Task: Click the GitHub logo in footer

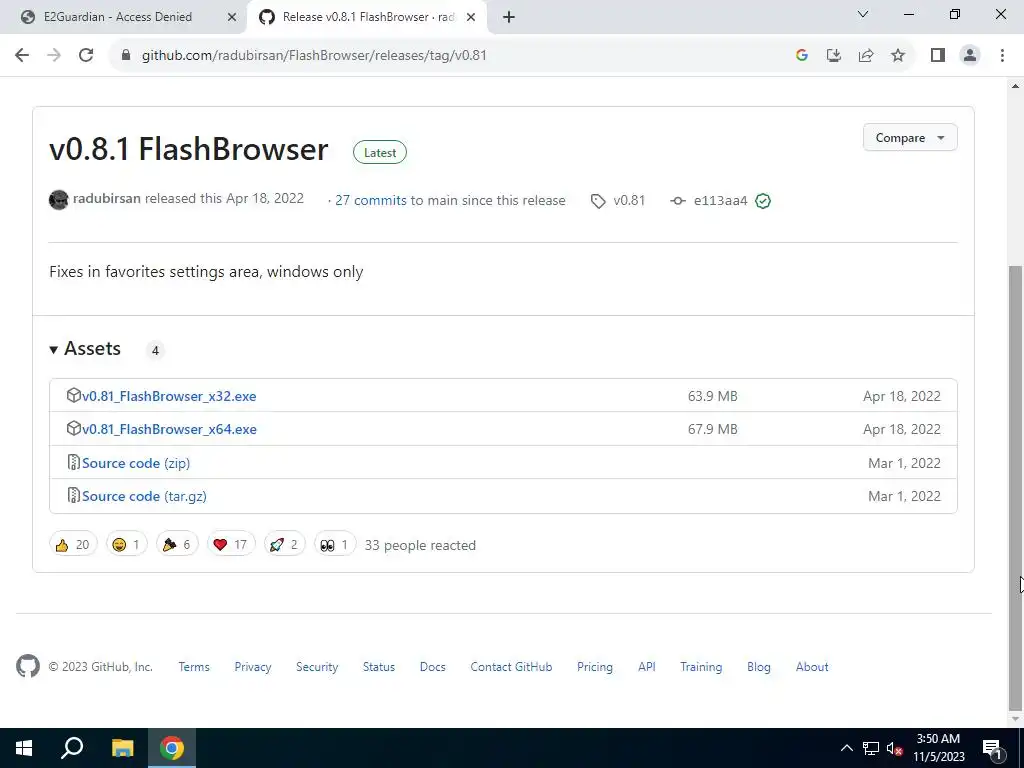Action: [27, 666]
